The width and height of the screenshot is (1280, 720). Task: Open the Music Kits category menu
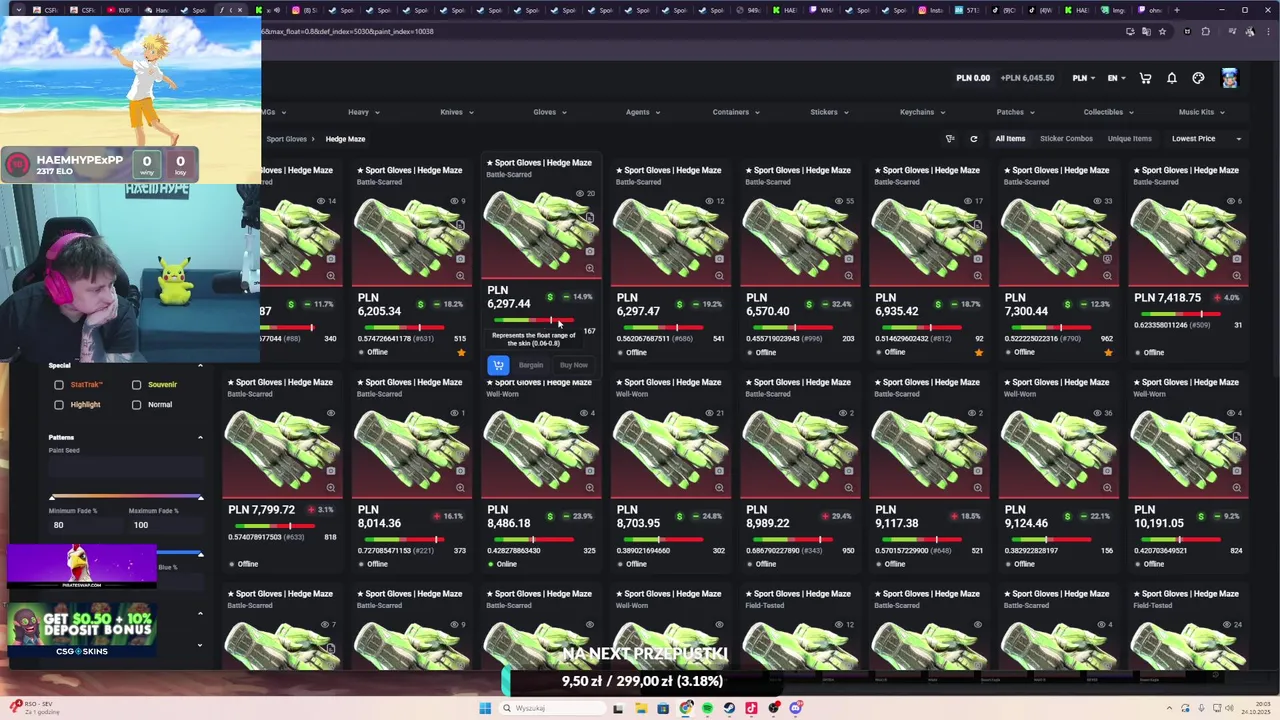coord(1201,112)
